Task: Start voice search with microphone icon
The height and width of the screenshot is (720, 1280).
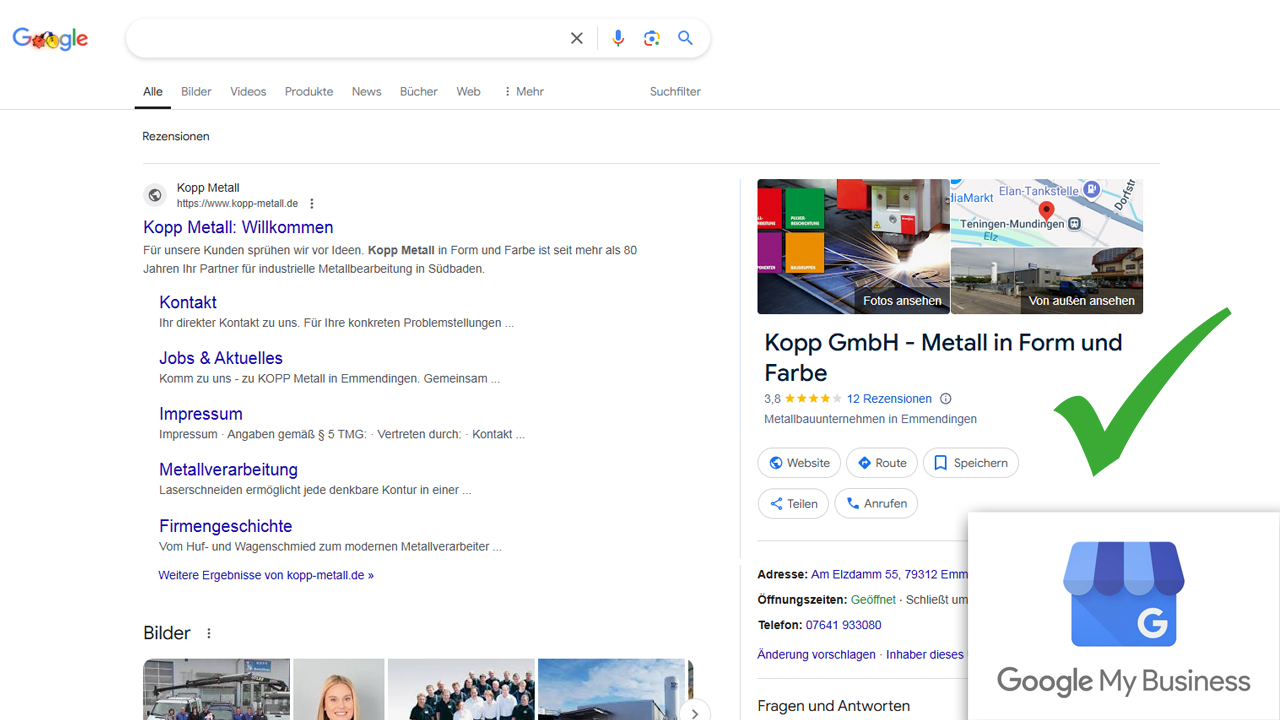Action: (x=618, y=38)
